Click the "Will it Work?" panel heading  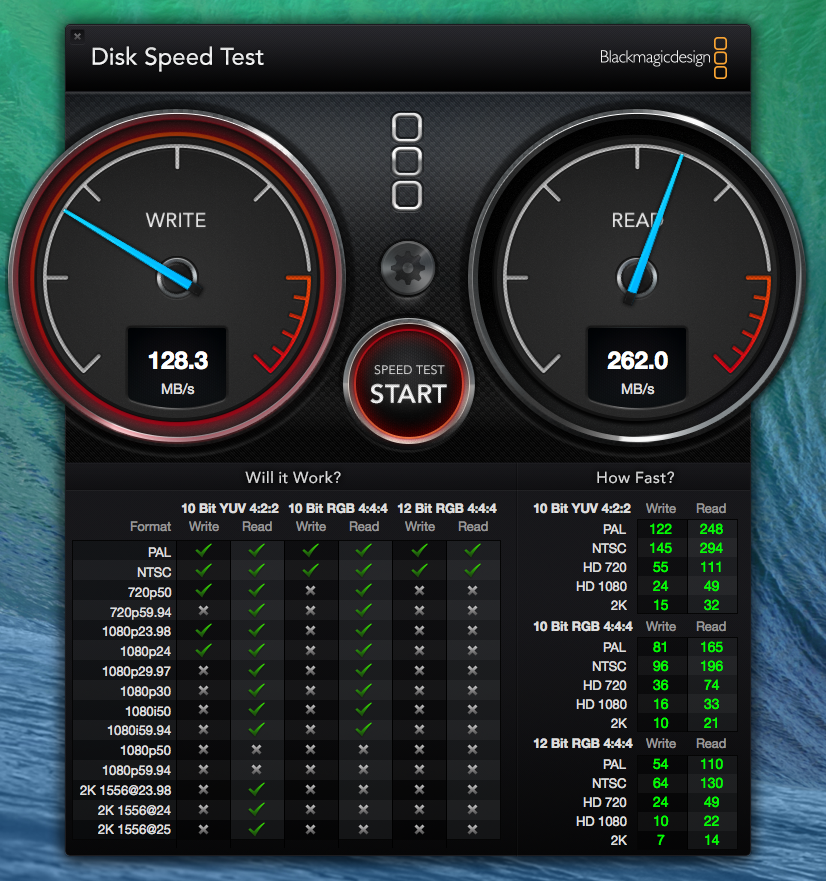pyautogui.click(x=292, y=478)
